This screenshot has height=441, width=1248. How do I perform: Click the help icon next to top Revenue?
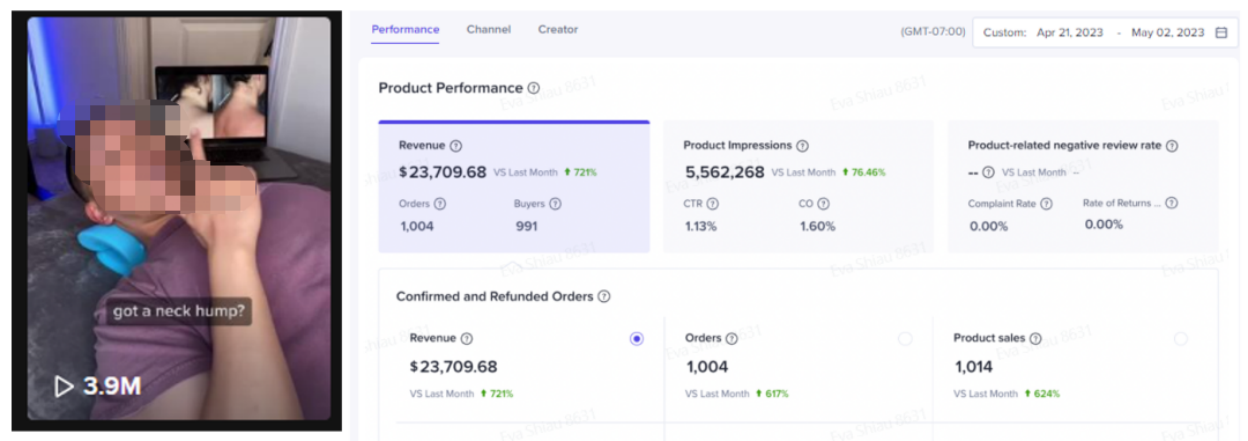(x=456, y=145)
